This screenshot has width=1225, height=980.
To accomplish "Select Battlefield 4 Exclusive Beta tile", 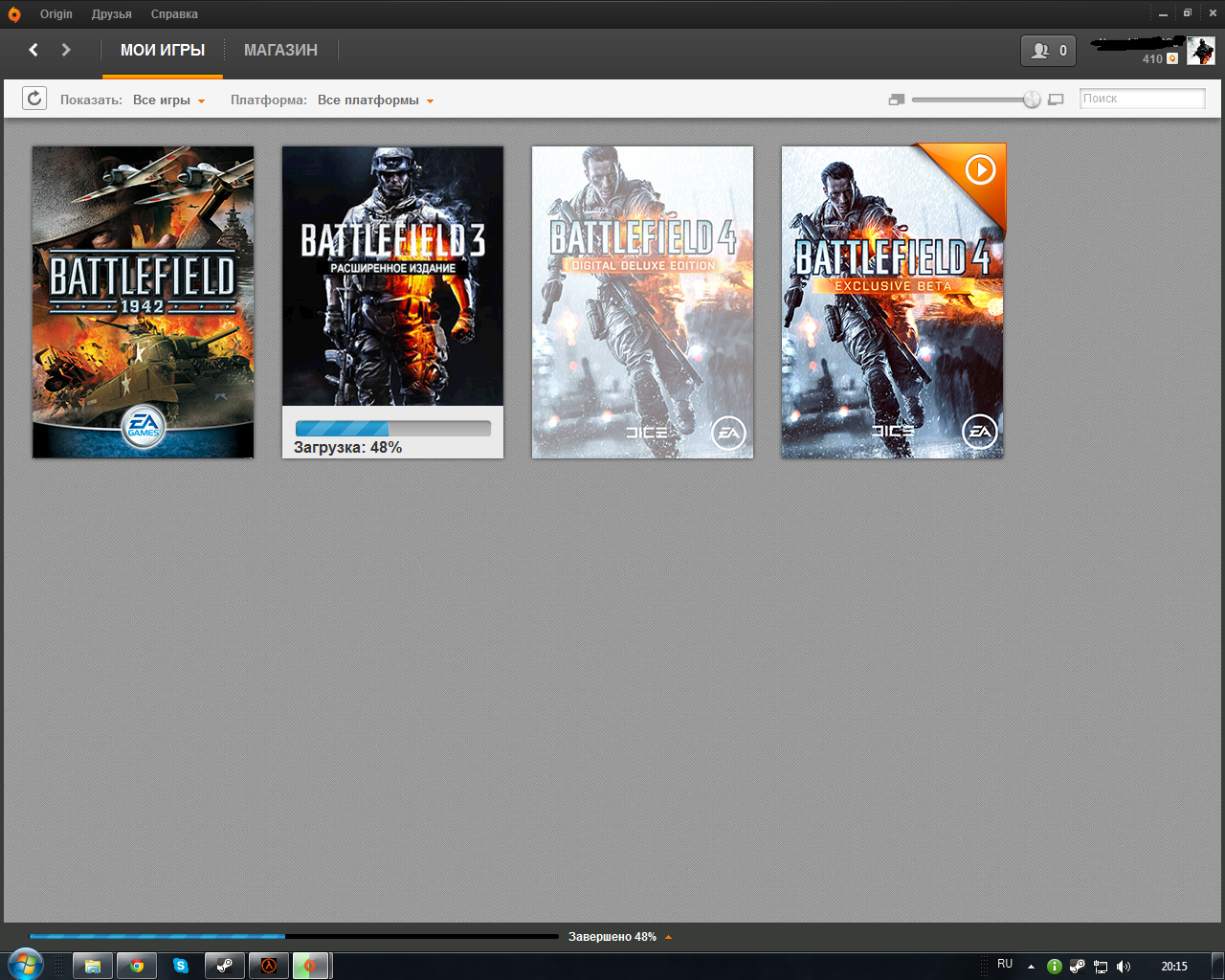I will click(893, 302).
